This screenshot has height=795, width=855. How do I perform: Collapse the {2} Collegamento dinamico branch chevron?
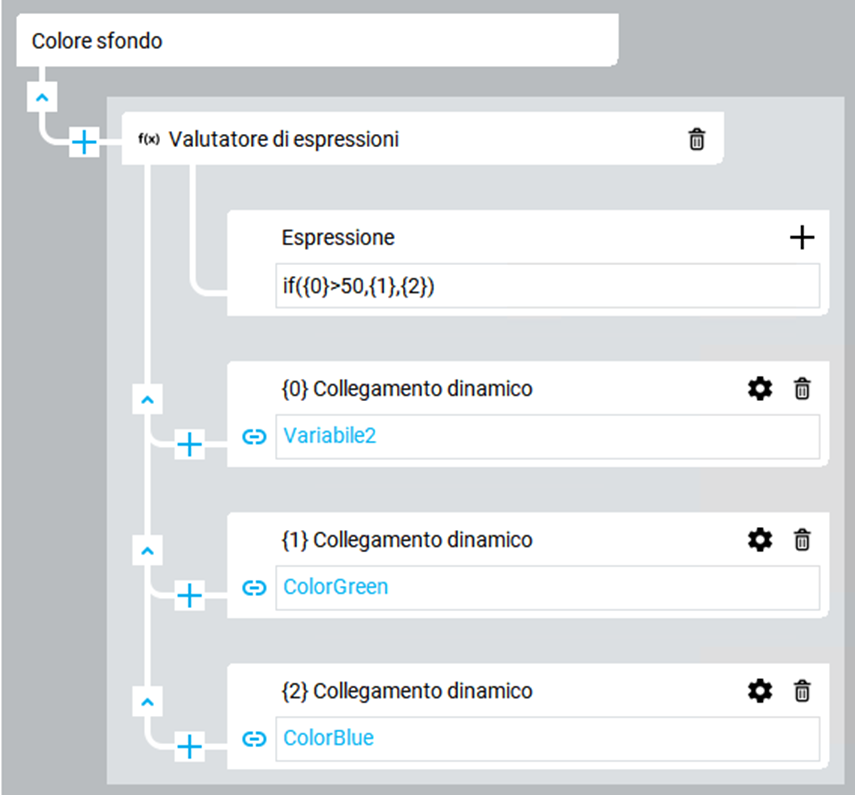point(147,701)
